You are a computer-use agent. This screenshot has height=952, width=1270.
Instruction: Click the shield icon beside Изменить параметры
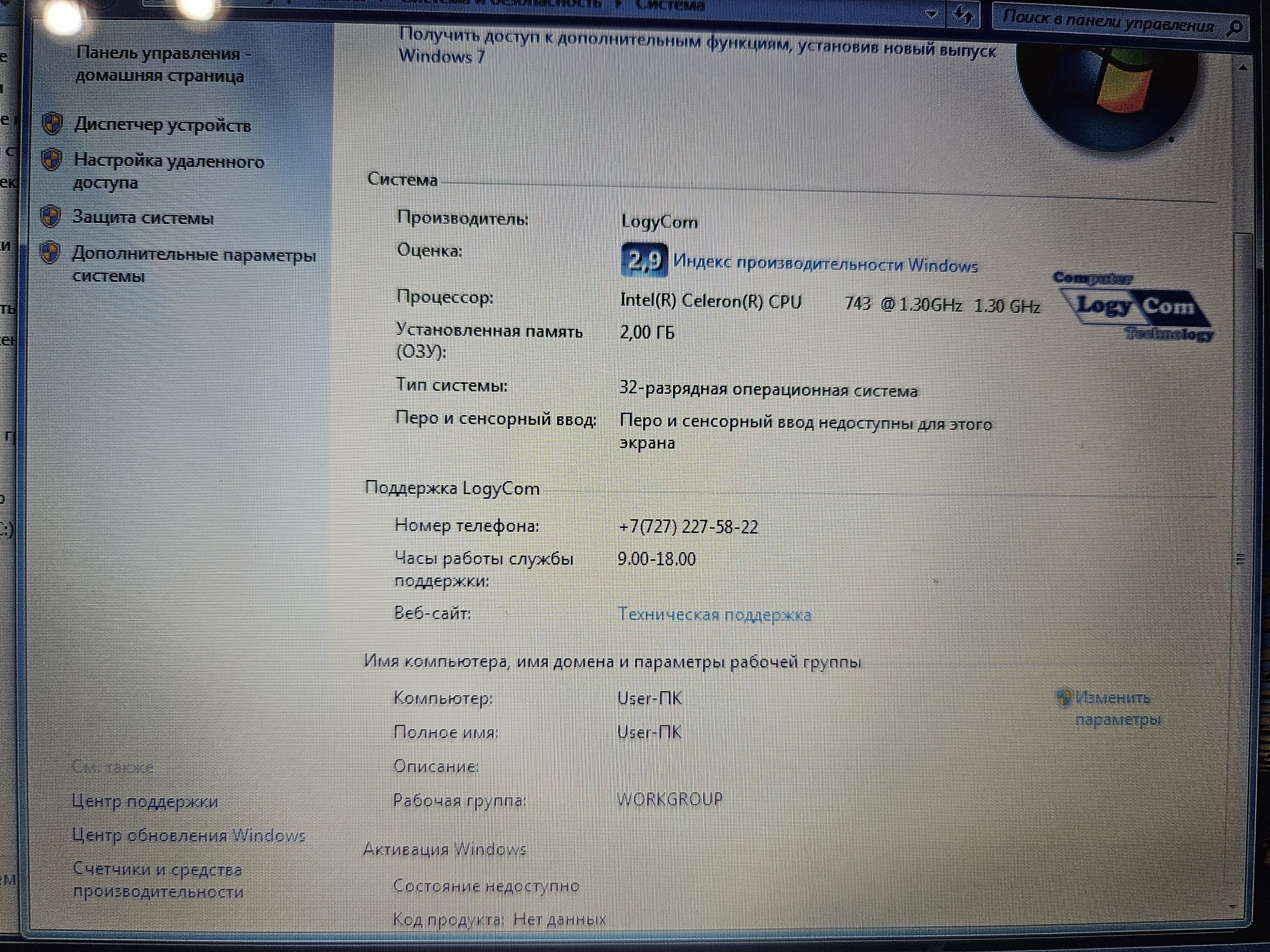(x=1063, y=697)
